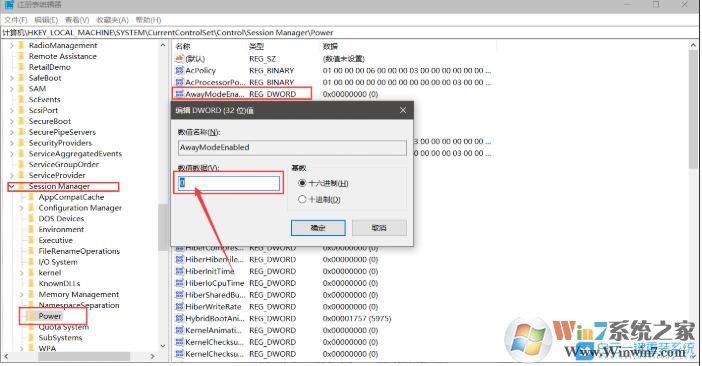This screenshot has height=366, width=702.
Task: Expand the SecurePipeServers tree node
Action: coord(12,132)
